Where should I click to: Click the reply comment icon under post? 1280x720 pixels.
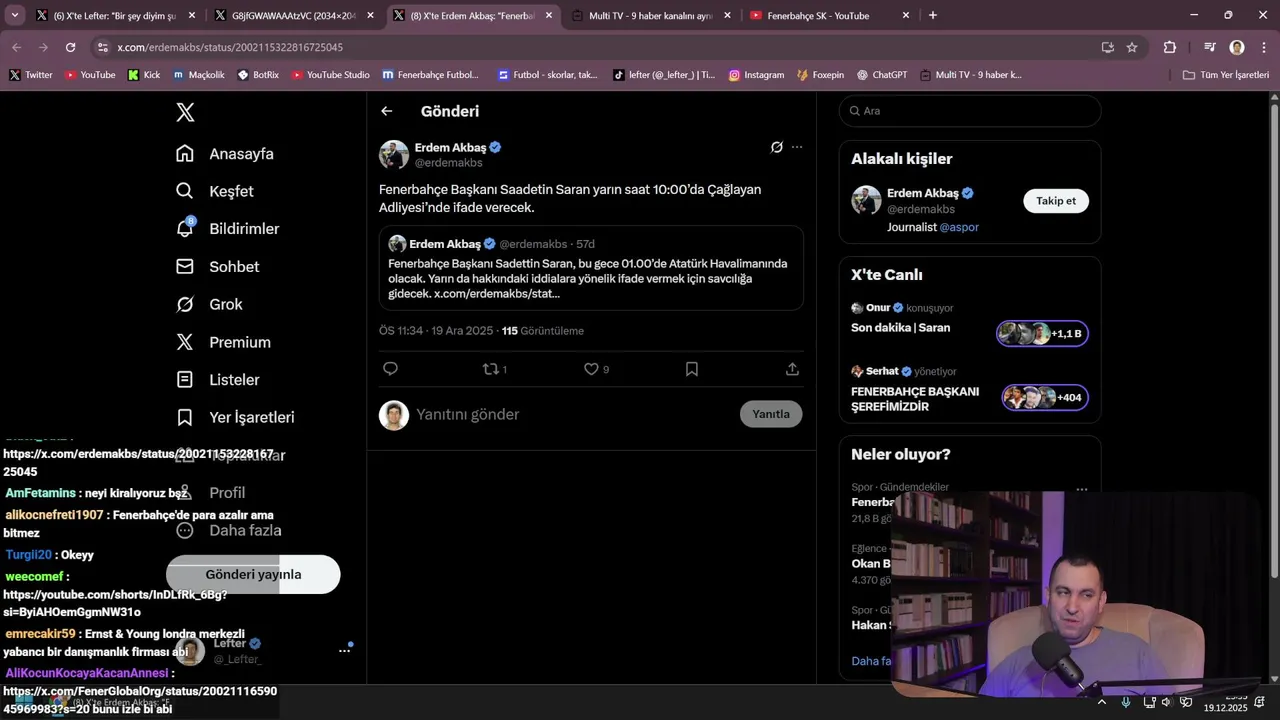tap(391, 369)
